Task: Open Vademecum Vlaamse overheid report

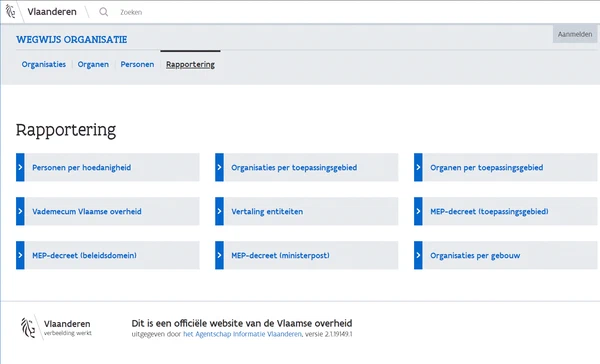Action: coord(108,211)
